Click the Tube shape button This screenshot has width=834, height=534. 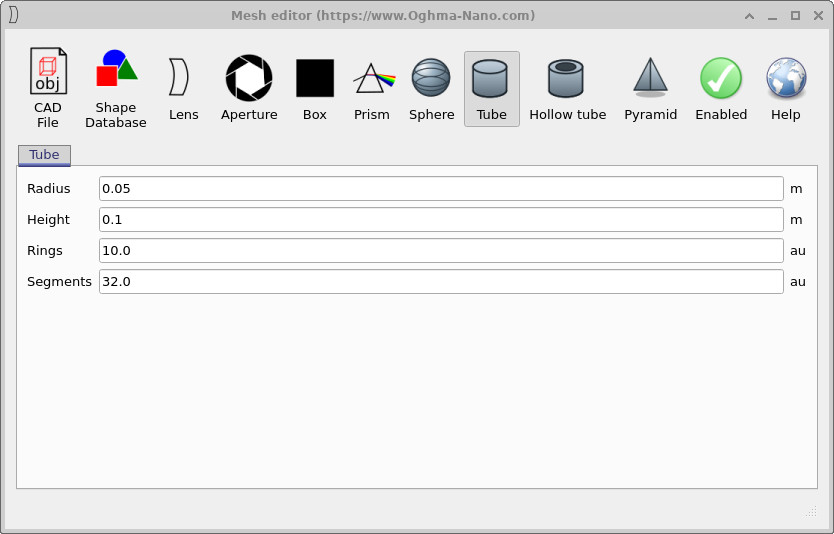[491, 88]
